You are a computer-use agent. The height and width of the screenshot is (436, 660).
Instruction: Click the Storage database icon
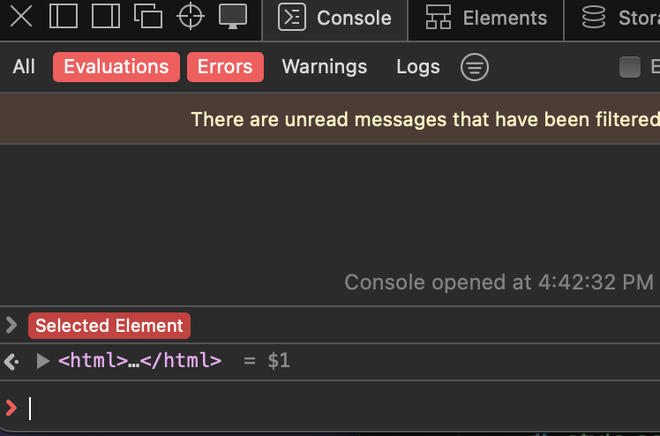594,17
